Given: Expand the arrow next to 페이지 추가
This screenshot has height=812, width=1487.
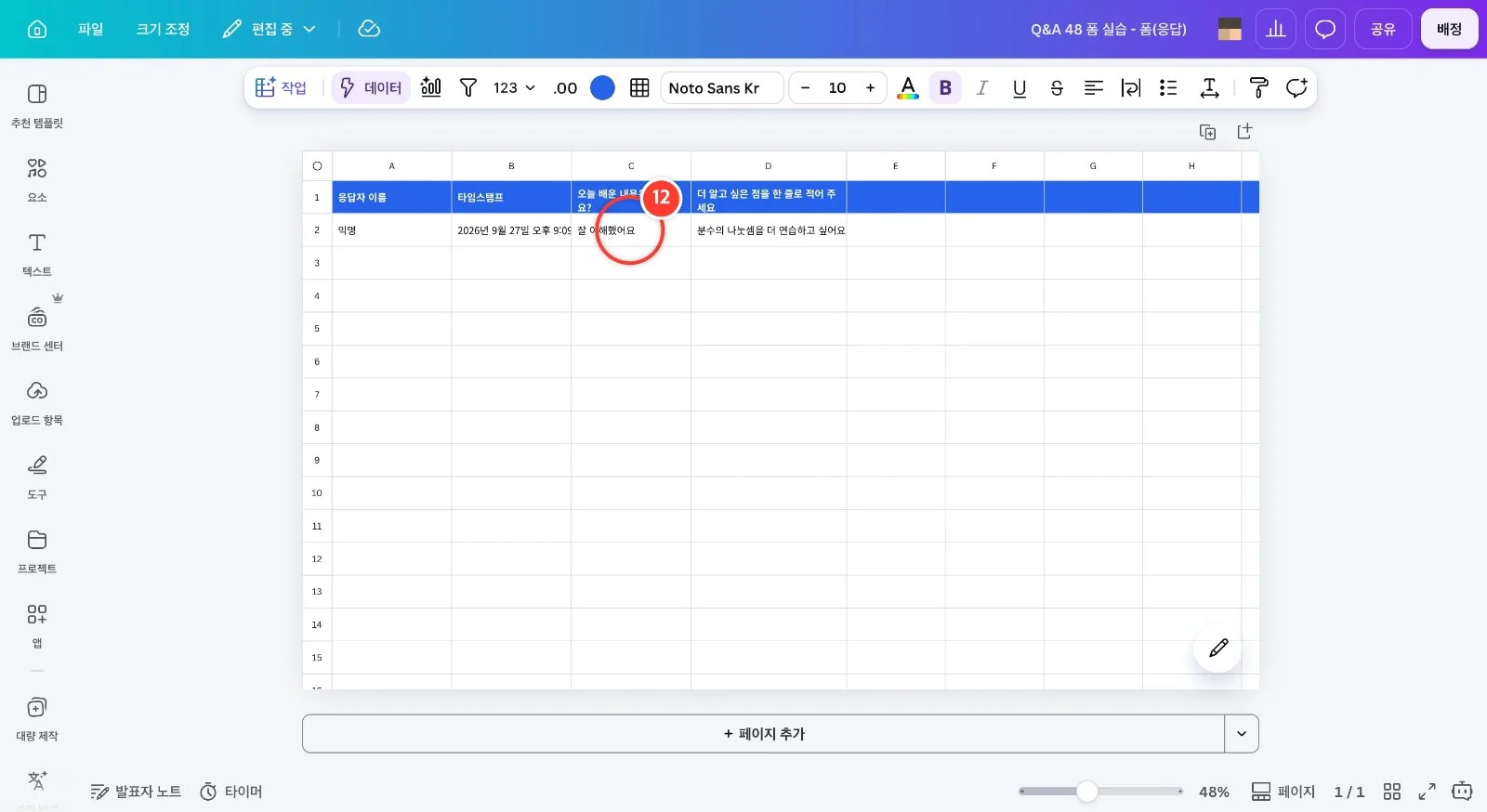Looking at the screenshot, I should coord(1242,734).
